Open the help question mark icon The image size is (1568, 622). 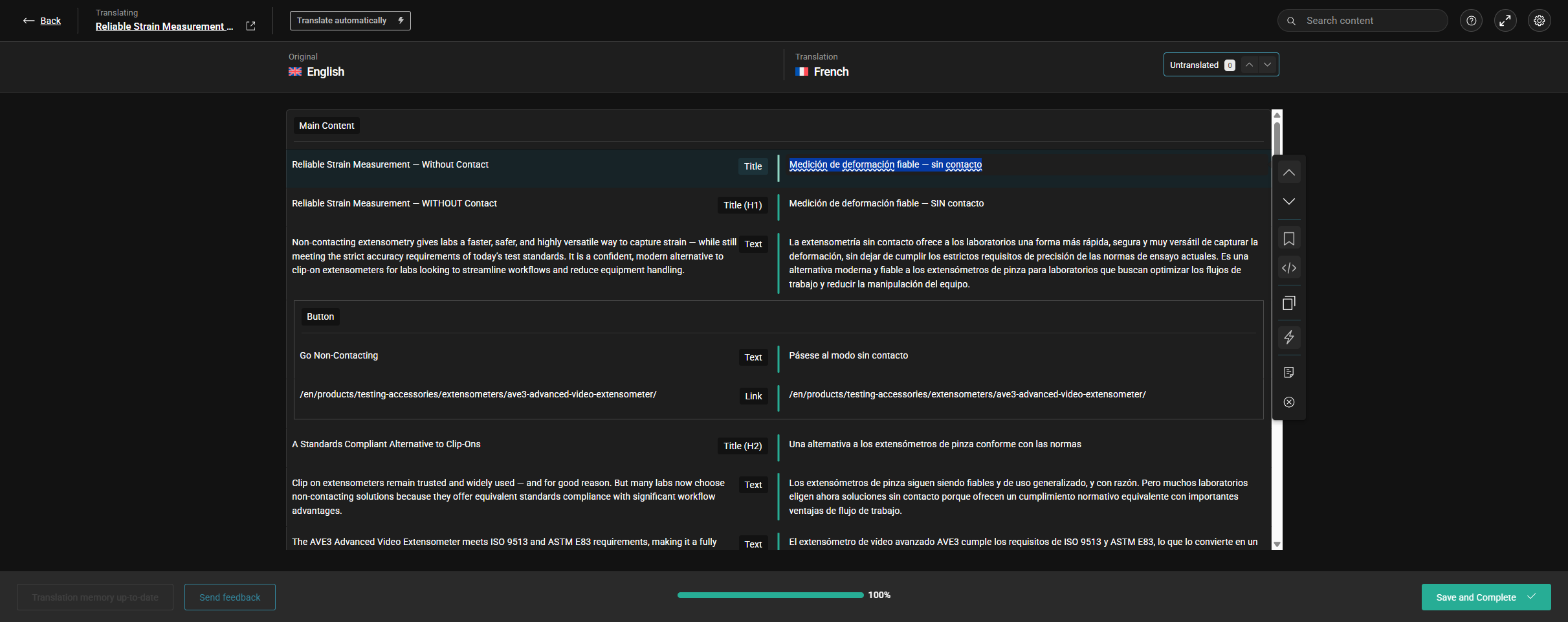(x=1471, y=21)
